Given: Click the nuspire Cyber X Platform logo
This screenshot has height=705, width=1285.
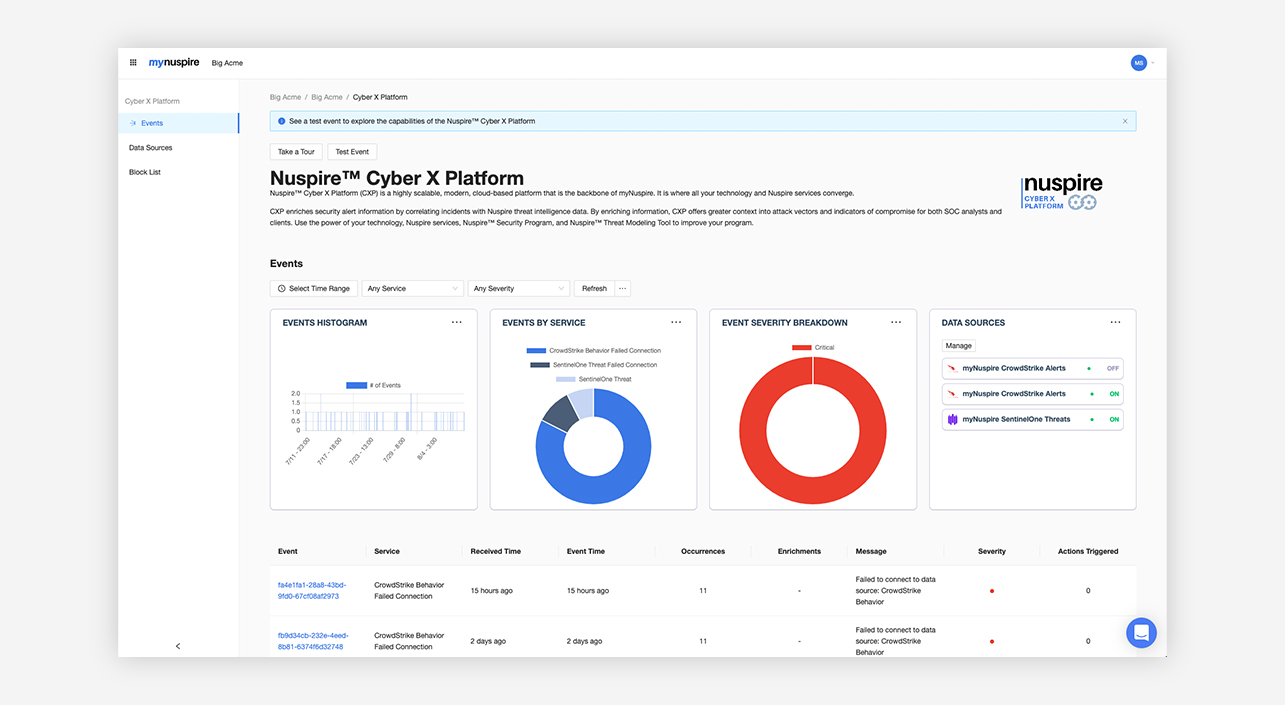Looking at the screenshot, I should coord(1061,192).
